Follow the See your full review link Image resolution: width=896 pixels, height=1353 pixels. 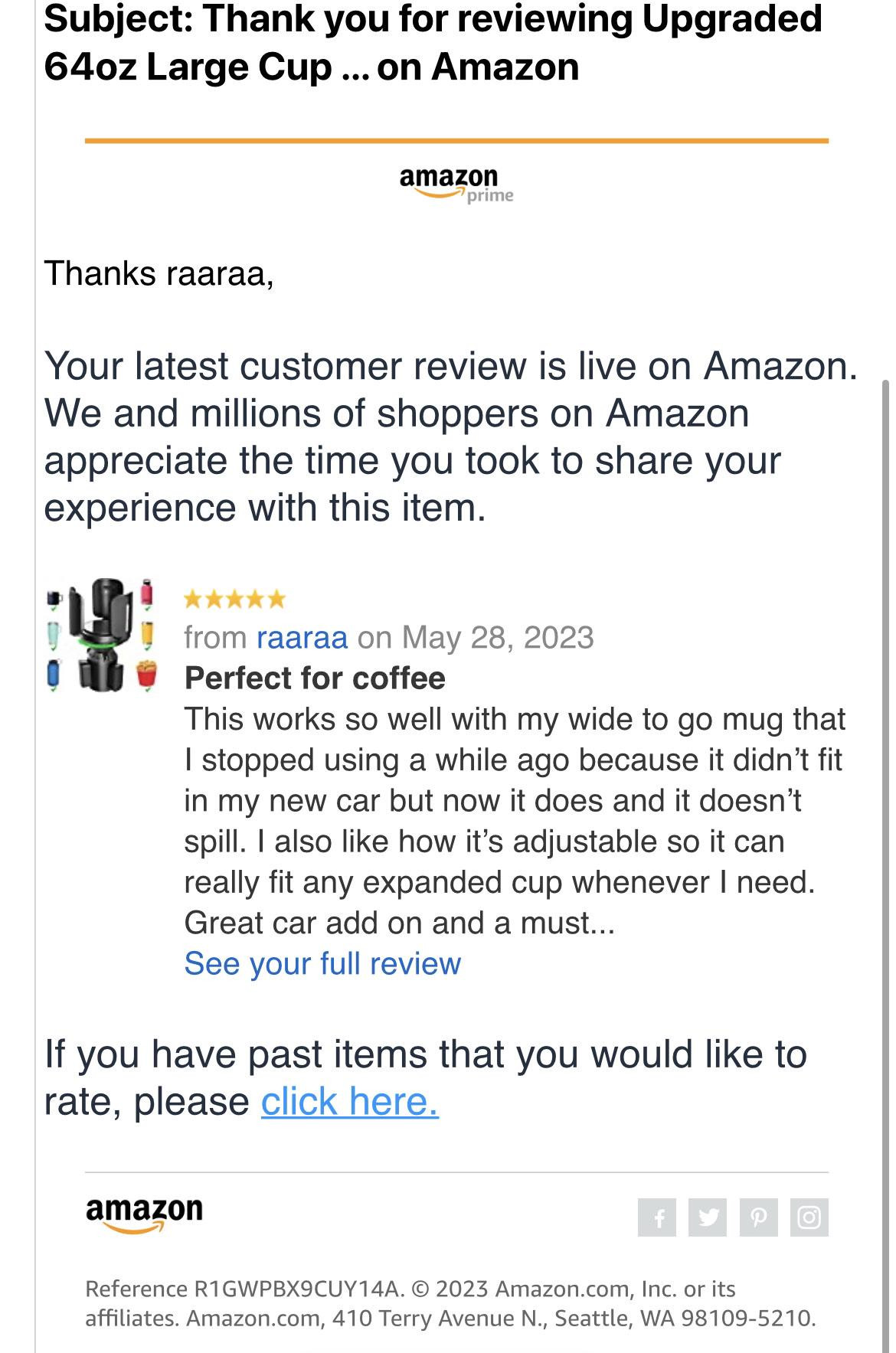[x=322, y=963]
